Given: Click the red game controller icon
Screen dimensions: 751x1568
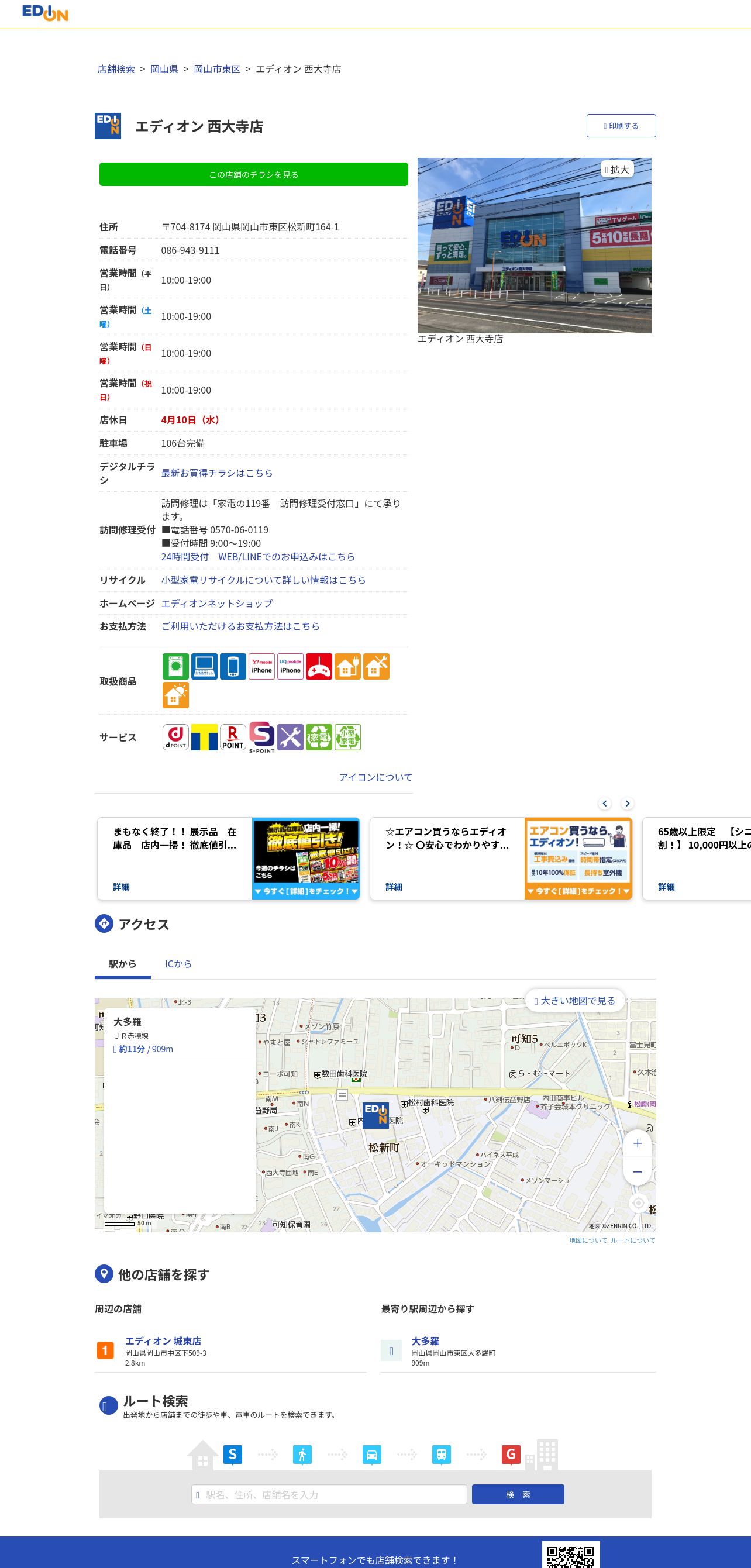Looking at the screenshot, I should [319, 667].
